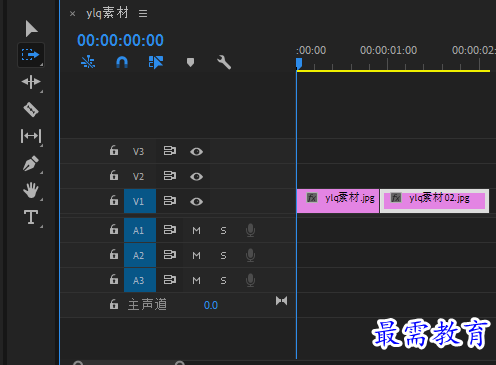Viewport: 496px width, 365px height.
Task: Toggle Linked Selection button
Action: 156,62
